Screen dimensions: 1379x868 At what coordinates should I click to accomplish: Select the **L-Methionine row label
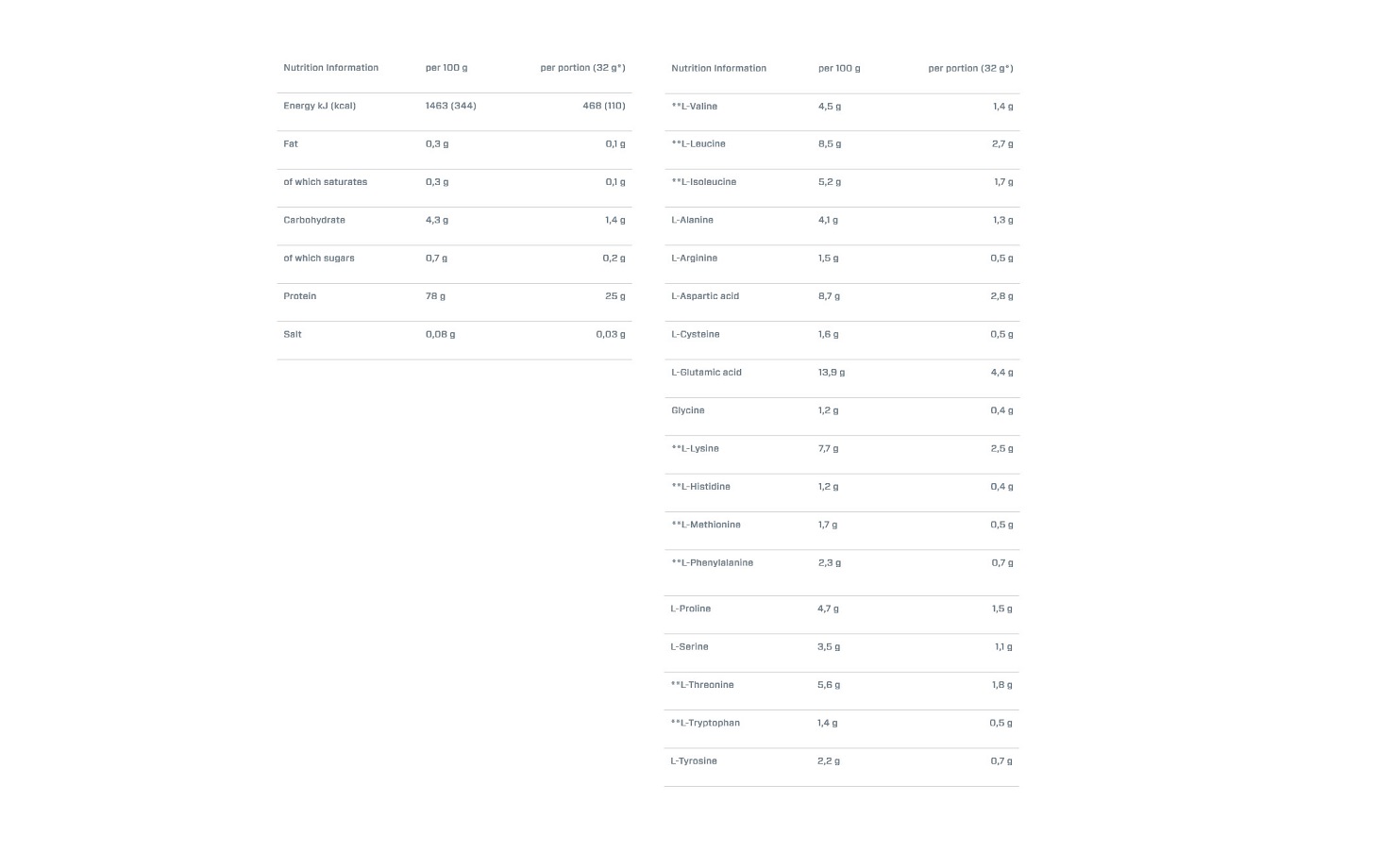pos(706,525)
